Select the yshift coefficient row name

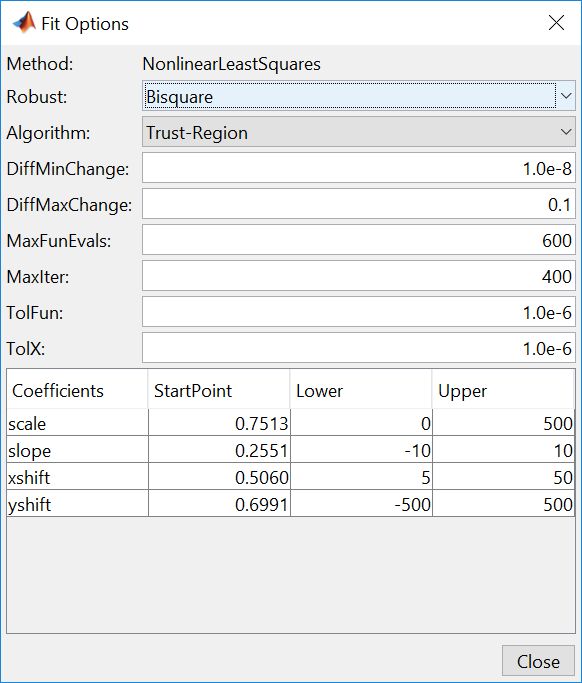pyautogui.click(x=78, y=504)
